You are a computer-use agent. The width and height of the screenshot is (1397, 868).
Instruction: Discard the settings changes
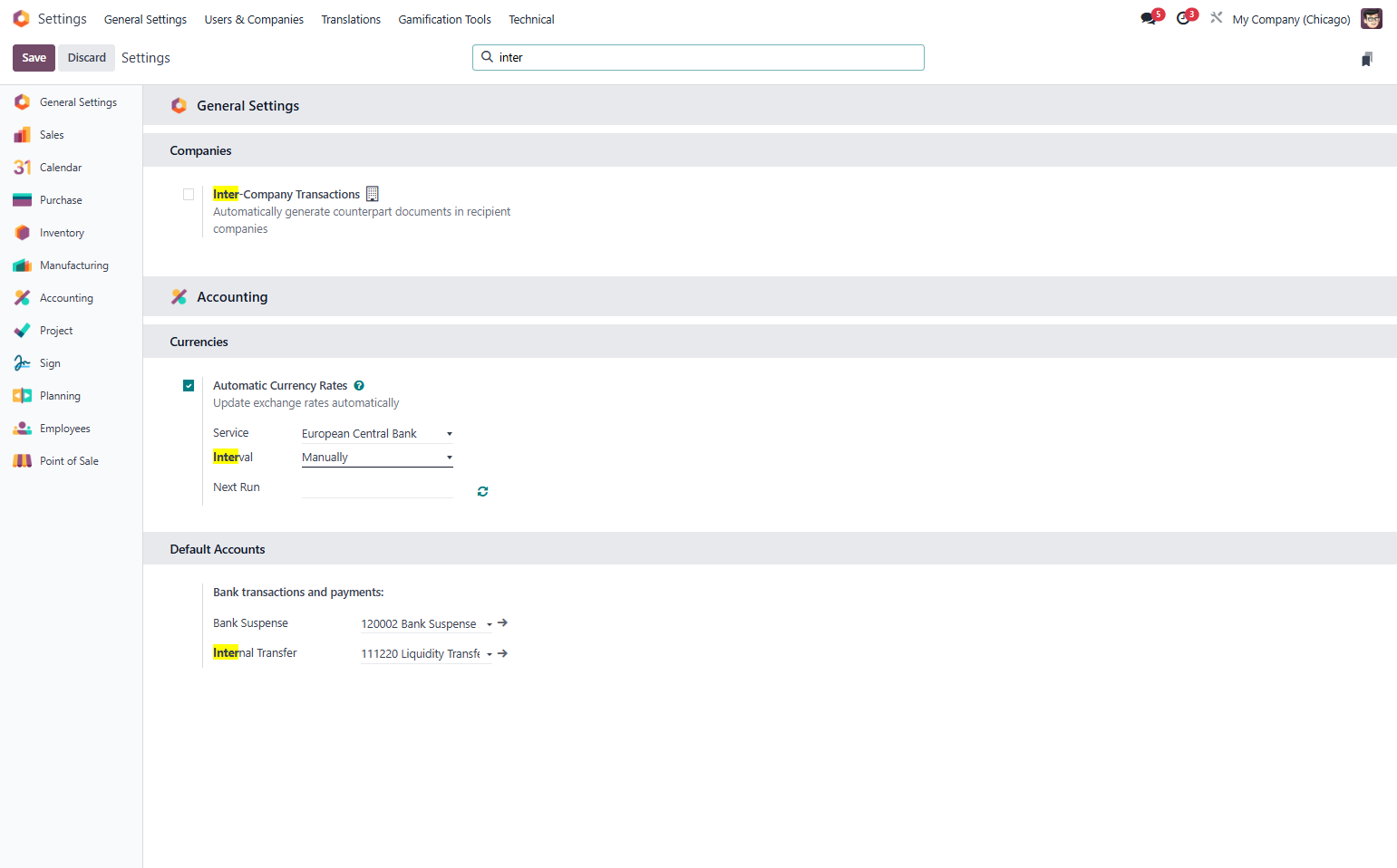tap(87, 58)
